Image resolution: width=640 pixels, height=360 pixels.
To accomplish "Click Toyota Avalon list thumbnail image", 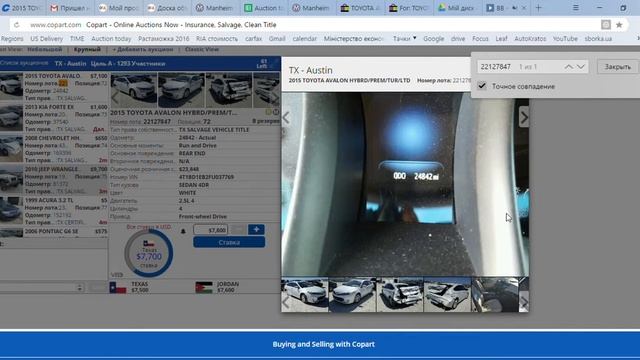I will [x=11, y=86].
